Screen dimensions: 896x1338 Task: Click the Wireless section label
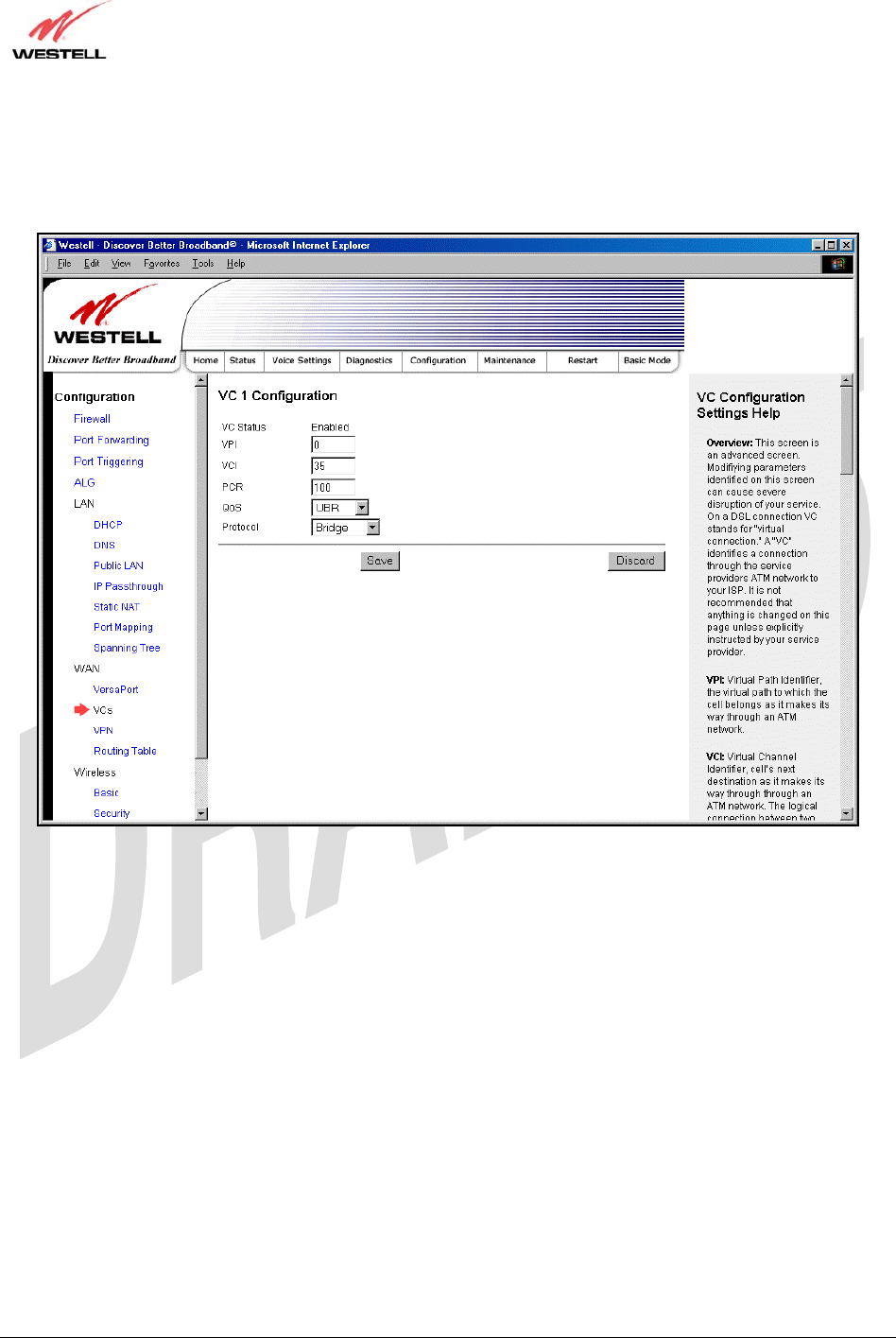[95, 773]
